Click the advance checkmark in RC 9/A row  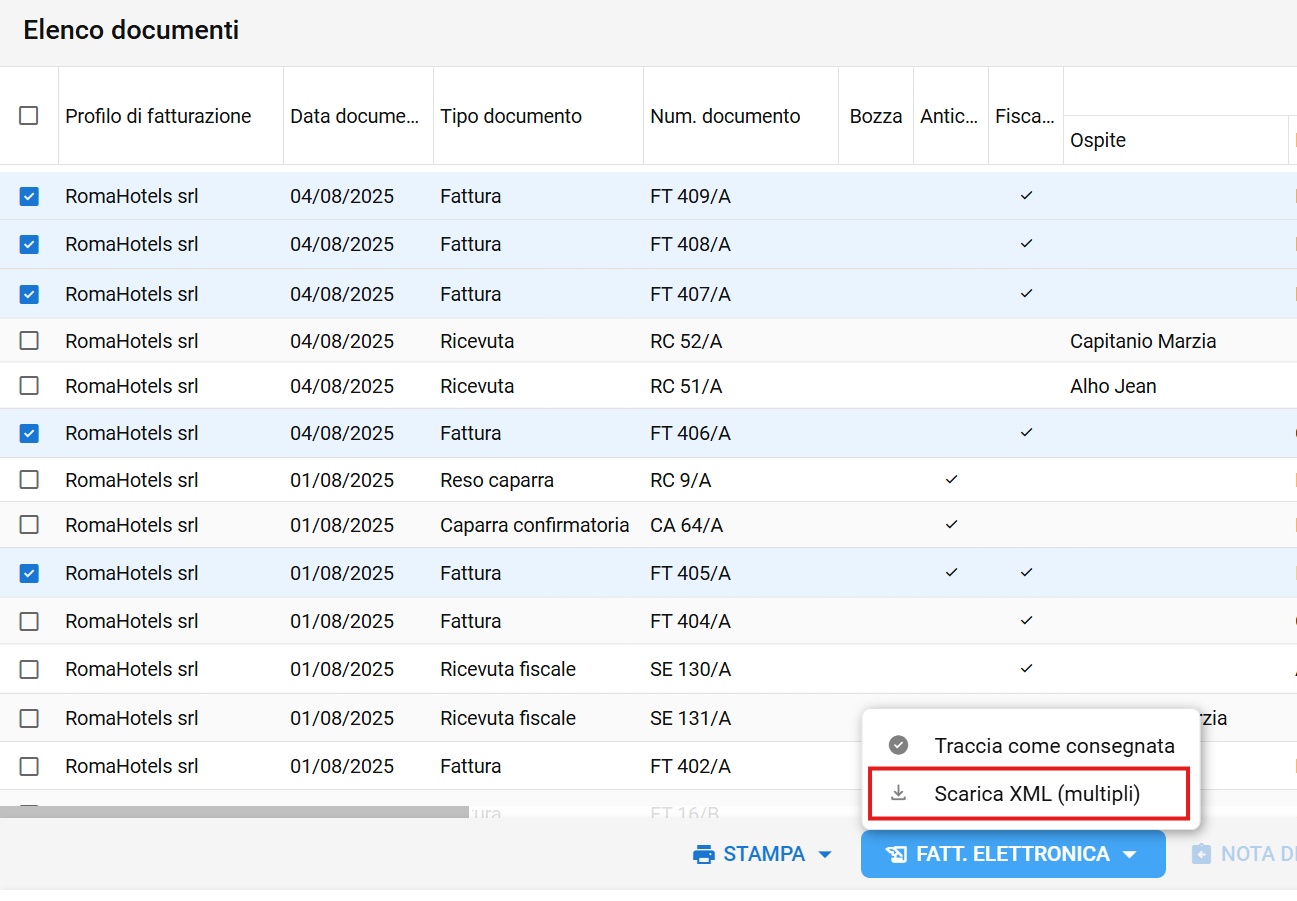click(951, 480)
